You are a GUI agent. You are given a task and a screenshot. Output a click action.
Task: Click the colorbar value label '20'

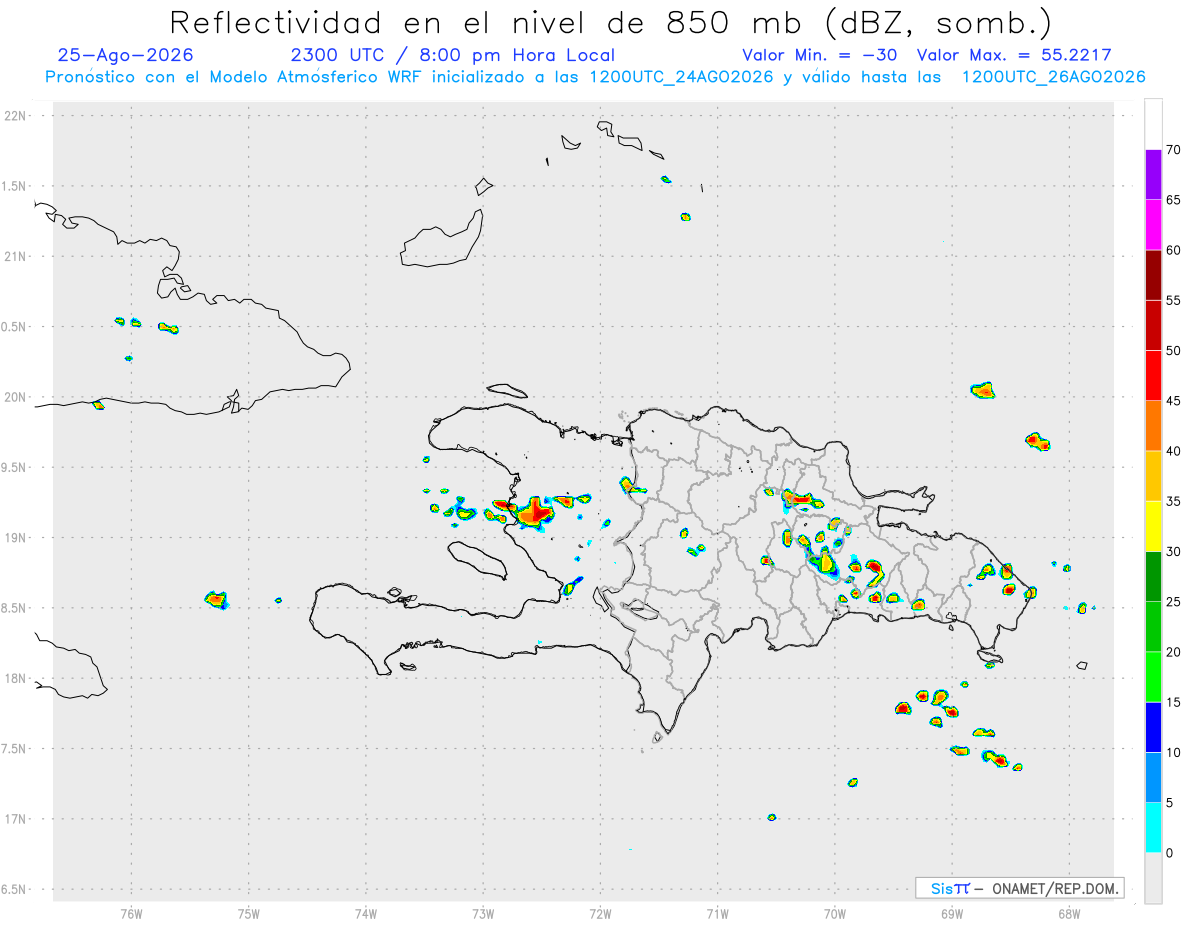point(1173,652)
